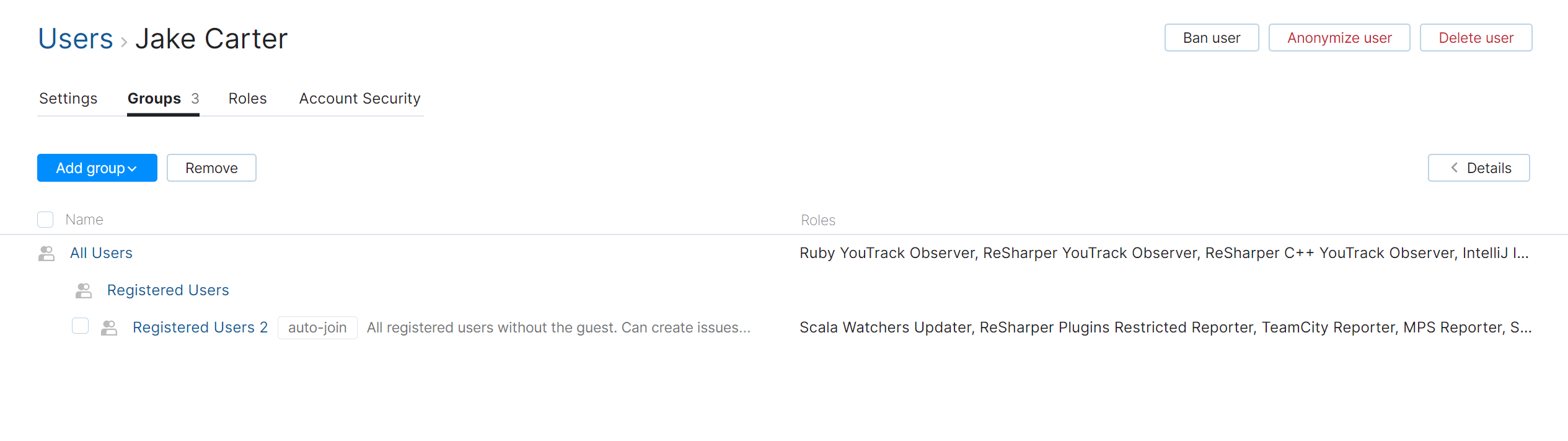This screenshot has width=1568, height=441.
Task: Click the Delete user button
Action: (1476, 38)
